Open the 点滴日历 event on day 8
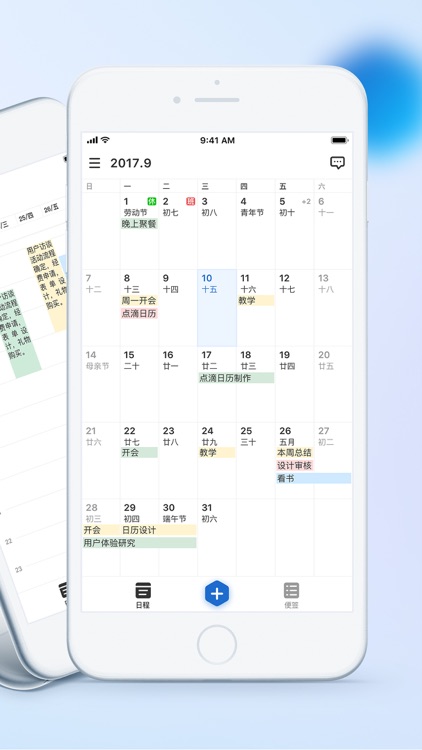This screenshot has height=750, width=422. coord(139,314)
